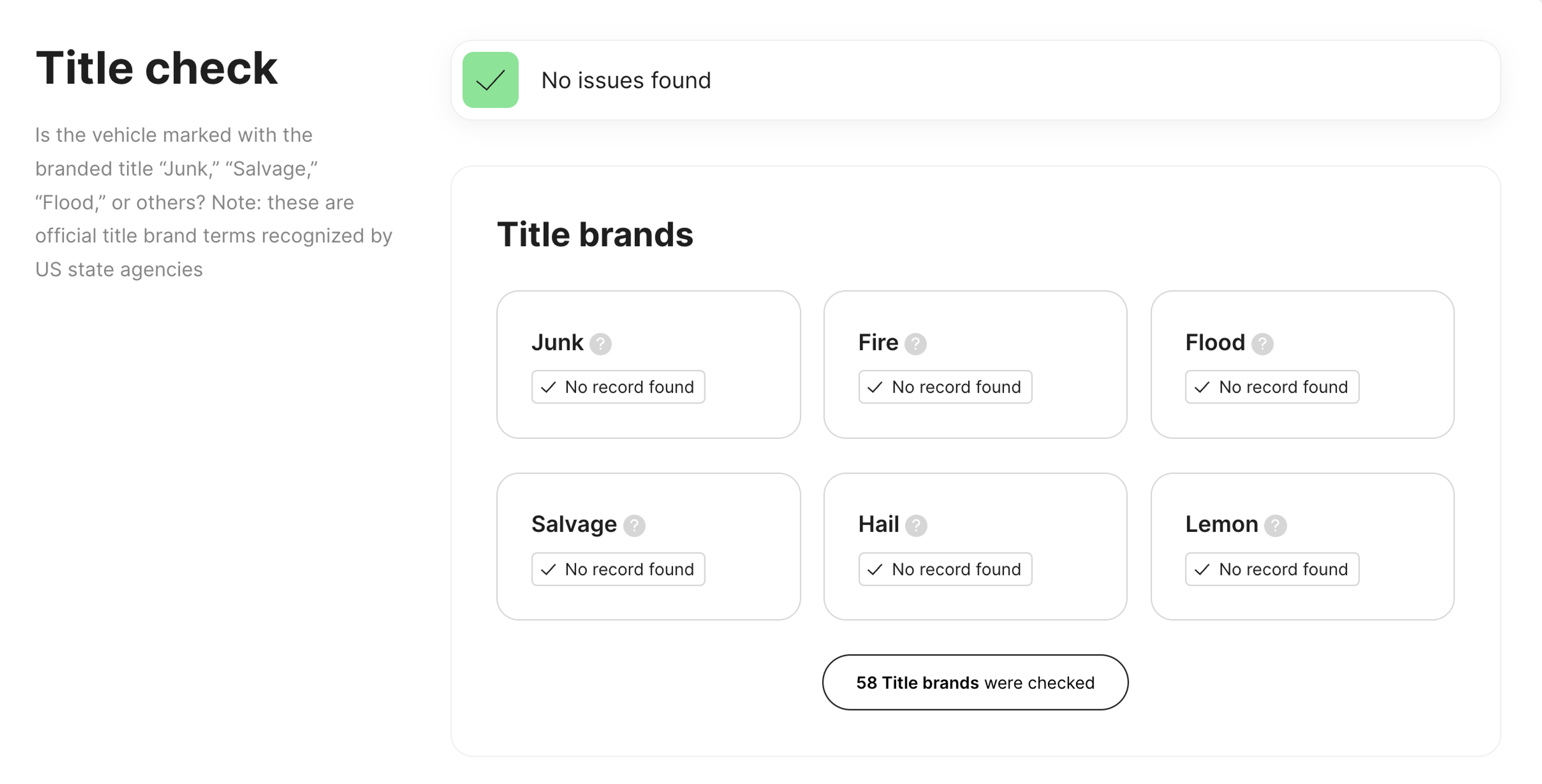Viewport: 1542px width, 784px height.
Task: Click the 'Title check' page heading
Action: click(156, 68)
